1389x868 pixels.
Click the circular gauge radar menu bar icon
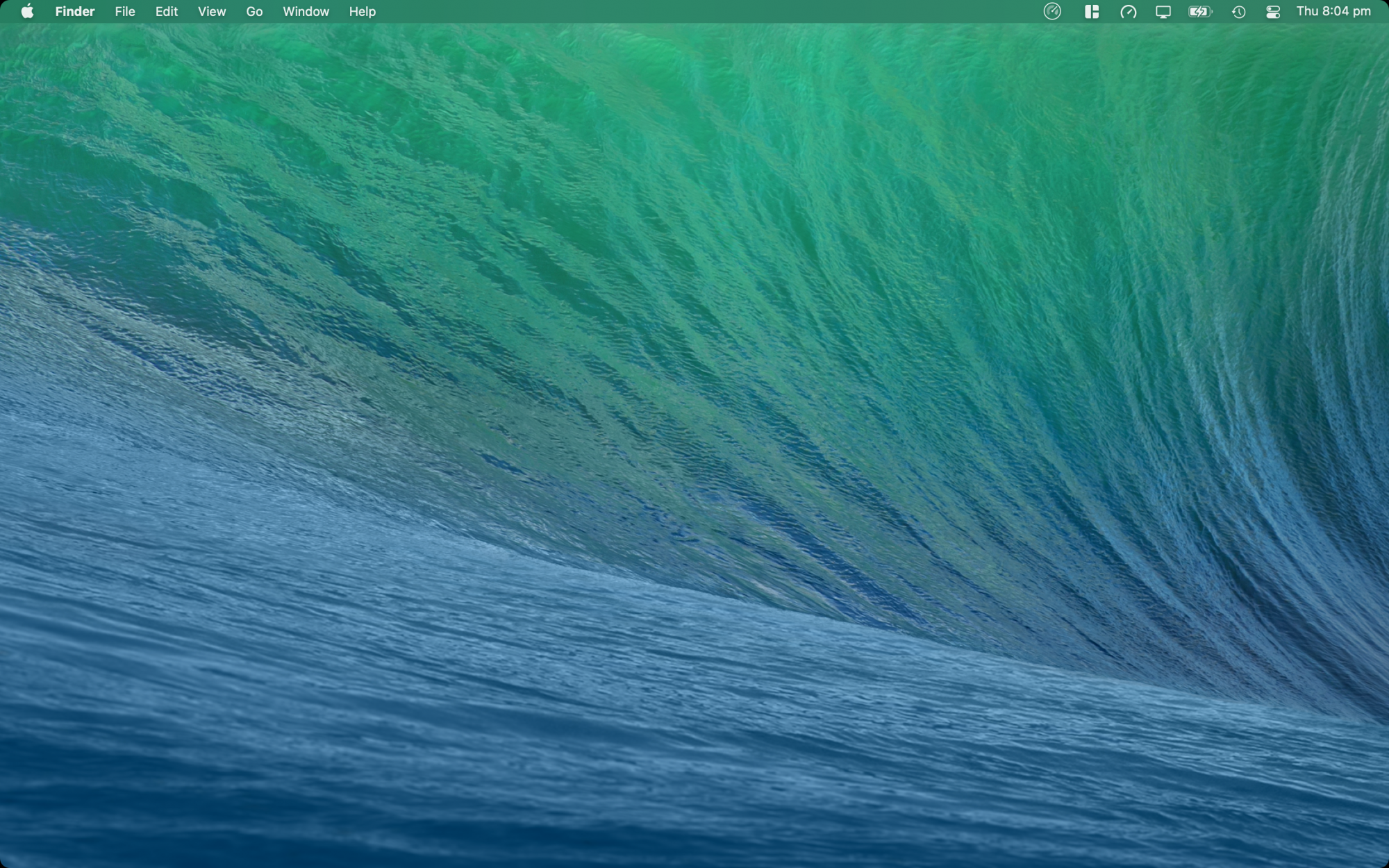coord(1052,11)
